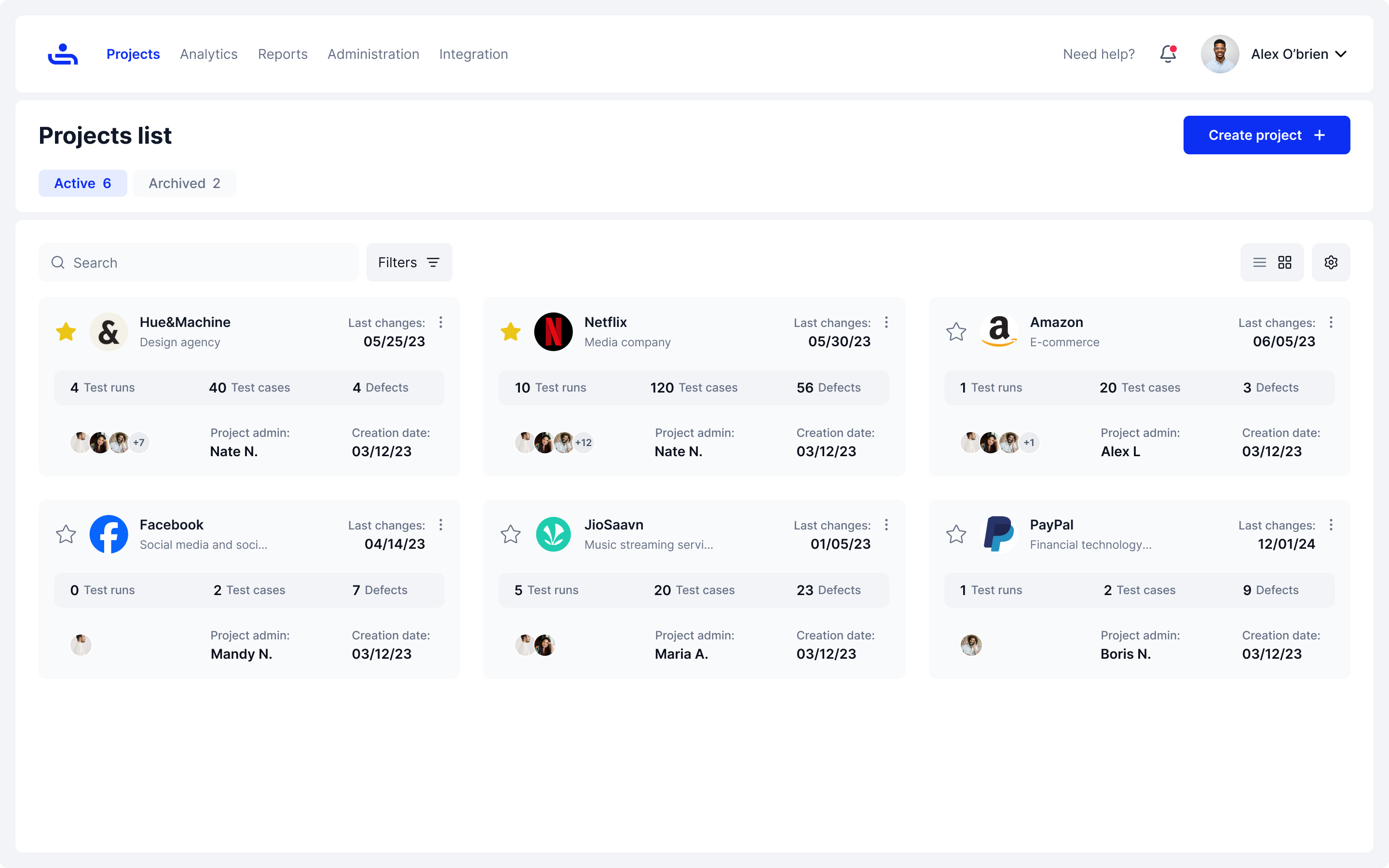
Task: Switch to grid view layout
Action: (1284, 262)
